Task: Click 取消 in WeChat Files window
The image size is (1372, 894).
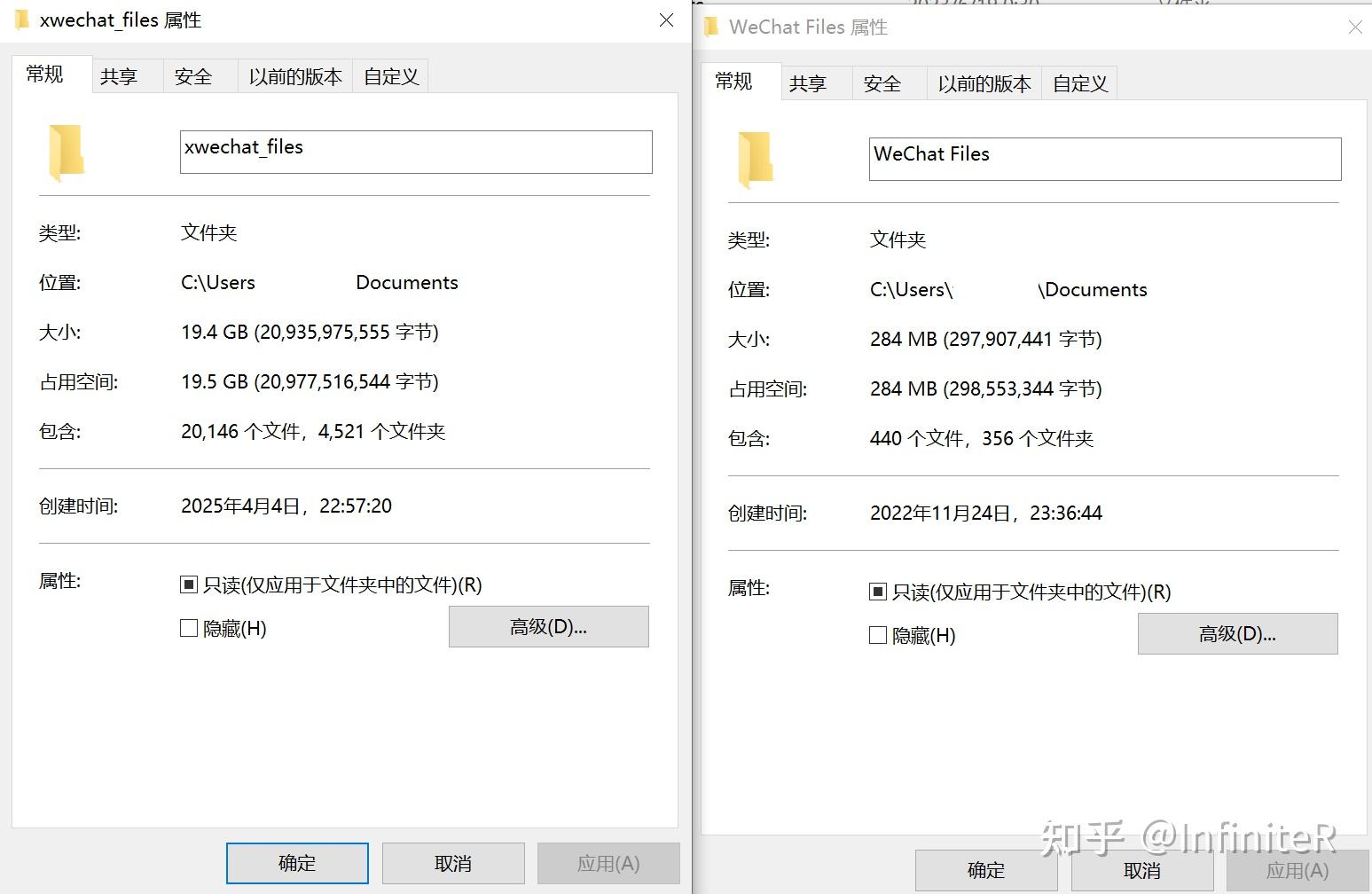Action: [1142, 870]
